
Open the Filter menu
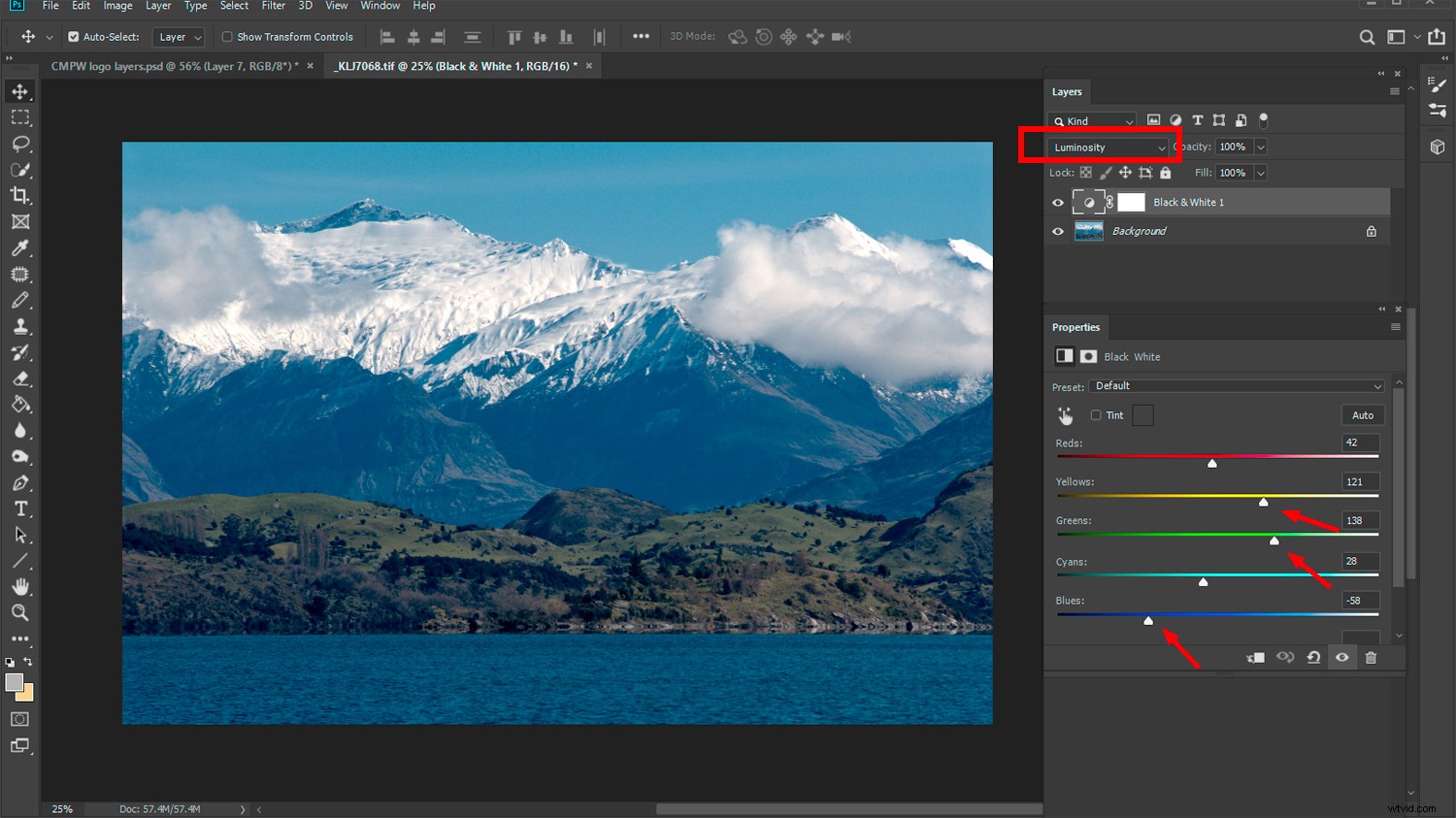273,6
